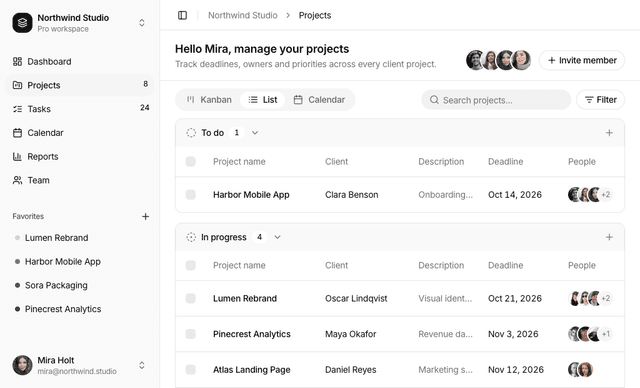Switch to the Kanban view tab

point(209,100)
